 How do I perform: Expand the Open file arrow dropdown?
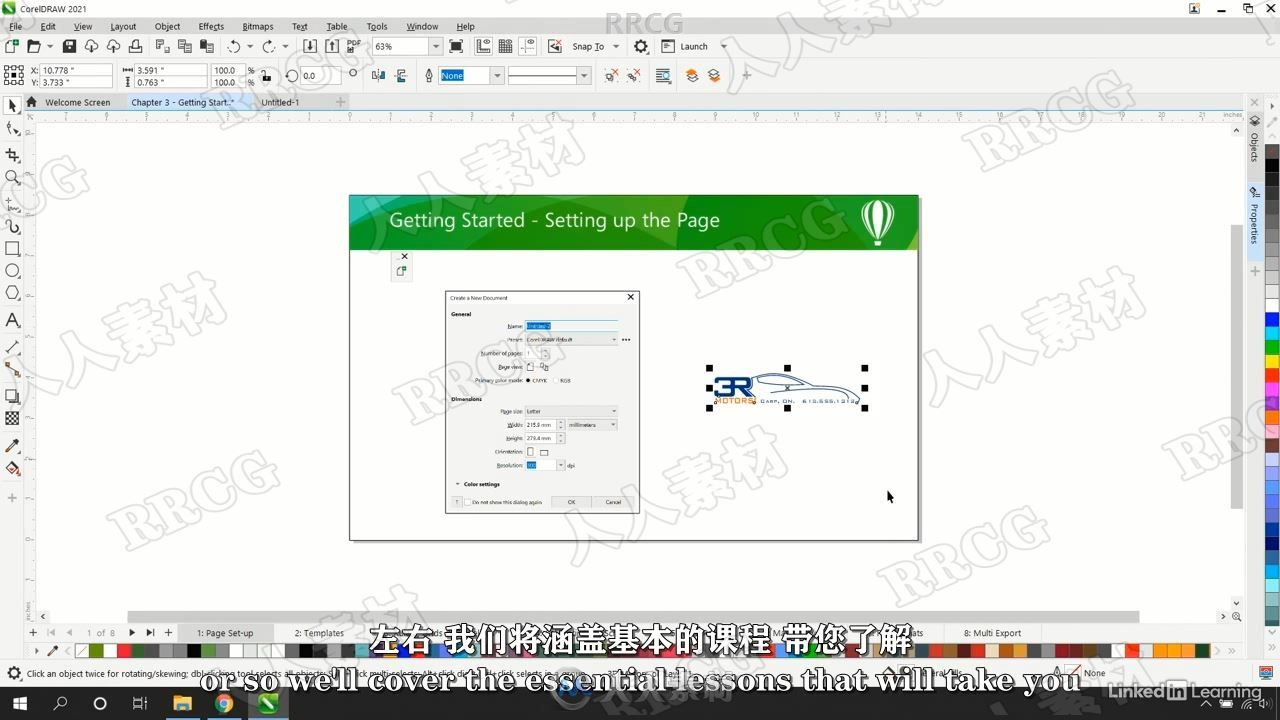[49, 46]
